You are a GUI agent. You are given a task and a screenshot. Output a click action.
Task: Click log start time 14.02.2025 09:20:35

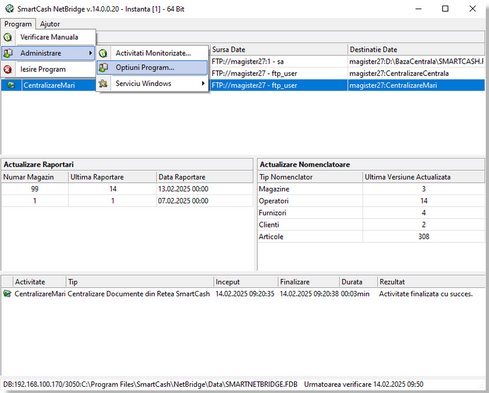(x=245, y=294)
